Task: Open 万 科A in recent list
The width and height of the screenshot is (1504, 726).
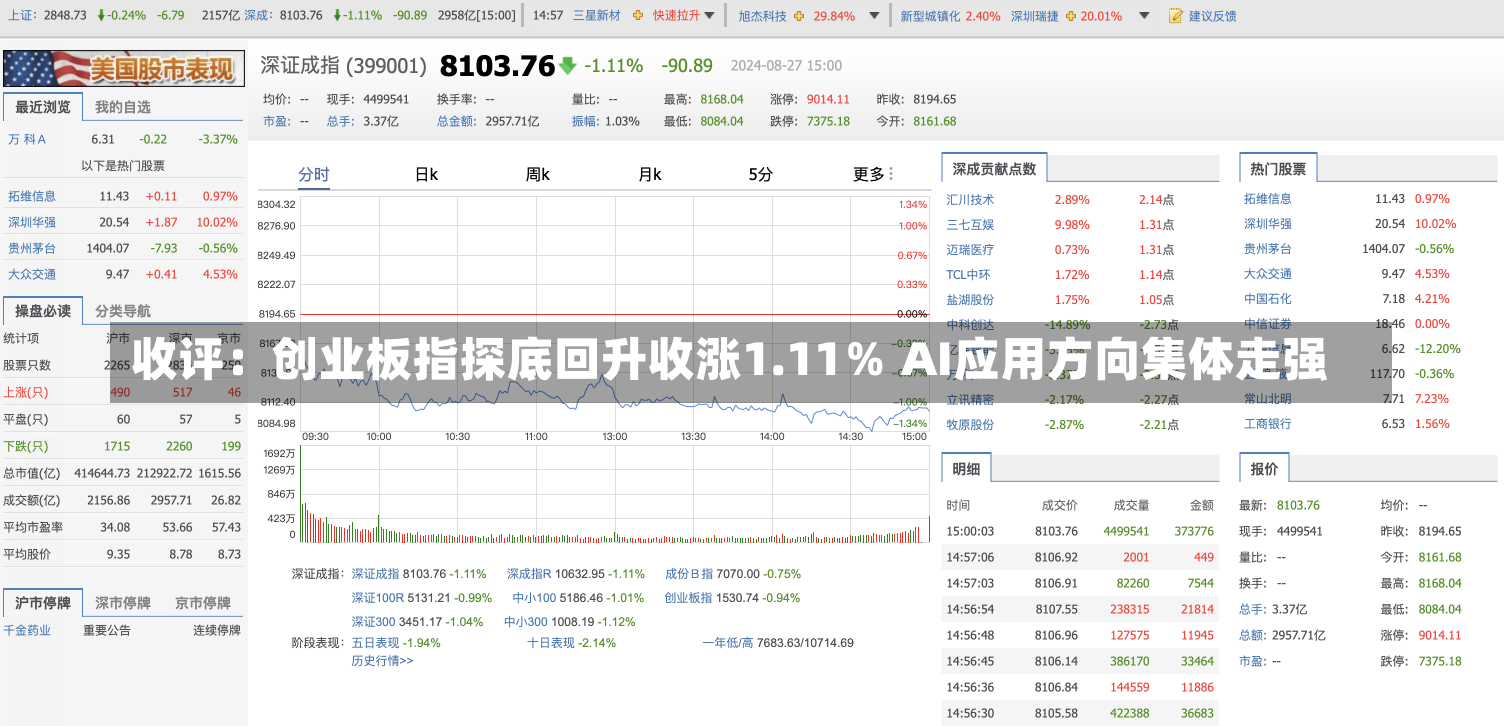Action: (x=28, y=139)
